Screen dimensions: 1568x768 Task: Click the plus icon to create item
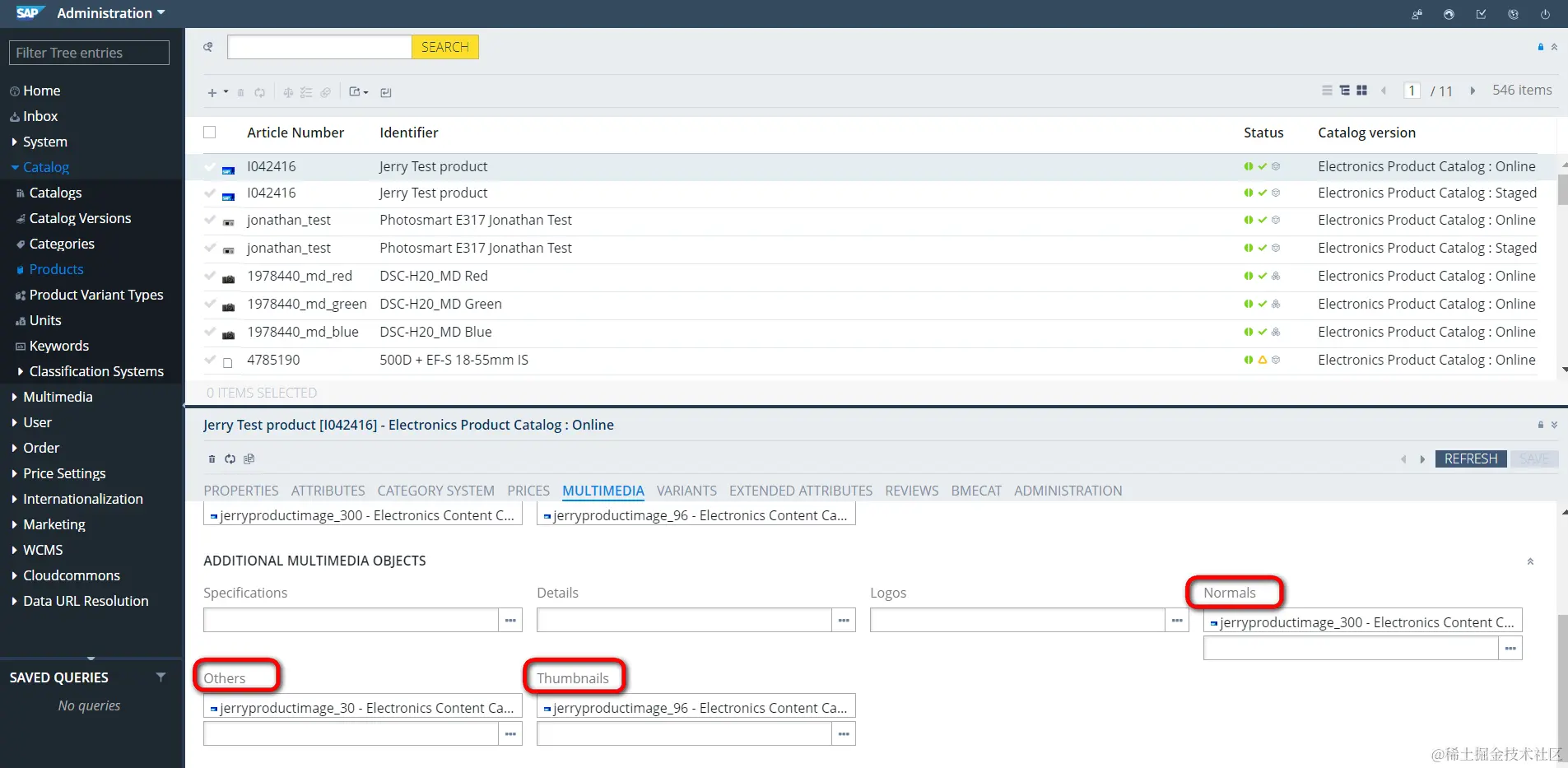pos(212,93)
